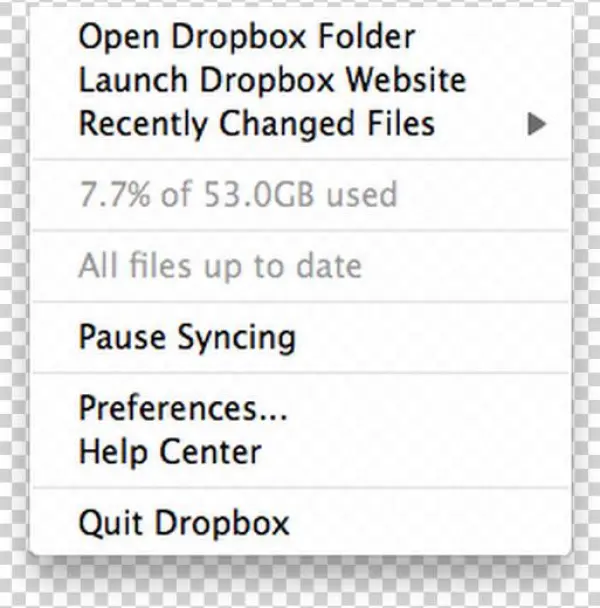Choose Launch Dropbox Website from the menu
The height and width of the screenshot is (608, 600).
click(272, 81)
